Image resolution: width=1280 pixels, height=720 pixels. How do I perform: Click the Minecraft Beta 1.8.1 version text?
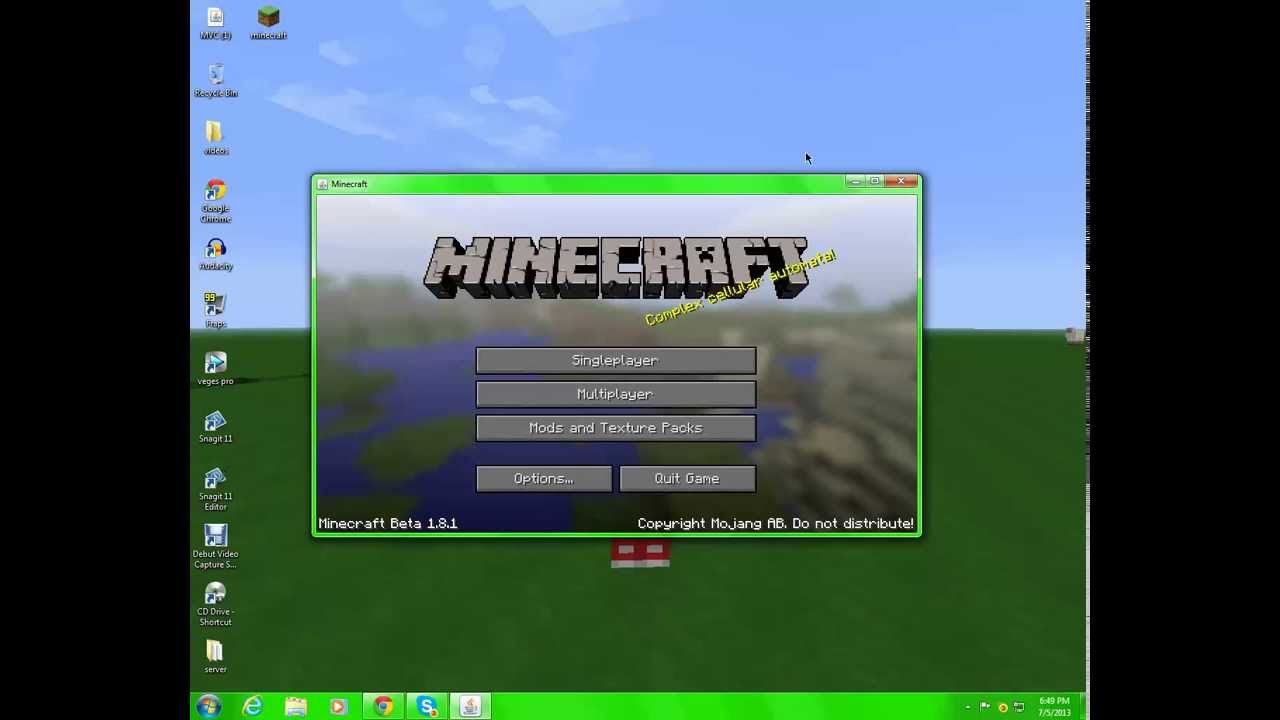pyautogui.click(x=388, y=523)
